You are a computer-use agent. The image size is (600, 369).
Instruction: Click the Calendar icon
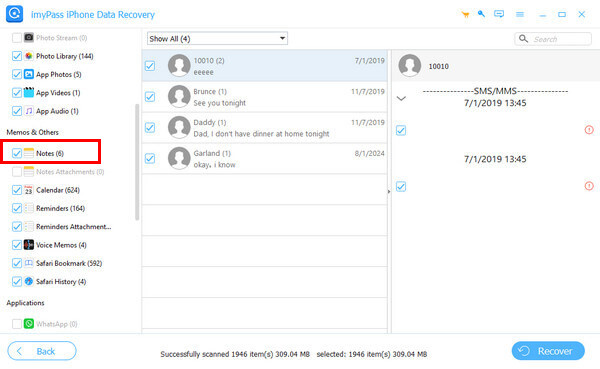coord(29,190)
